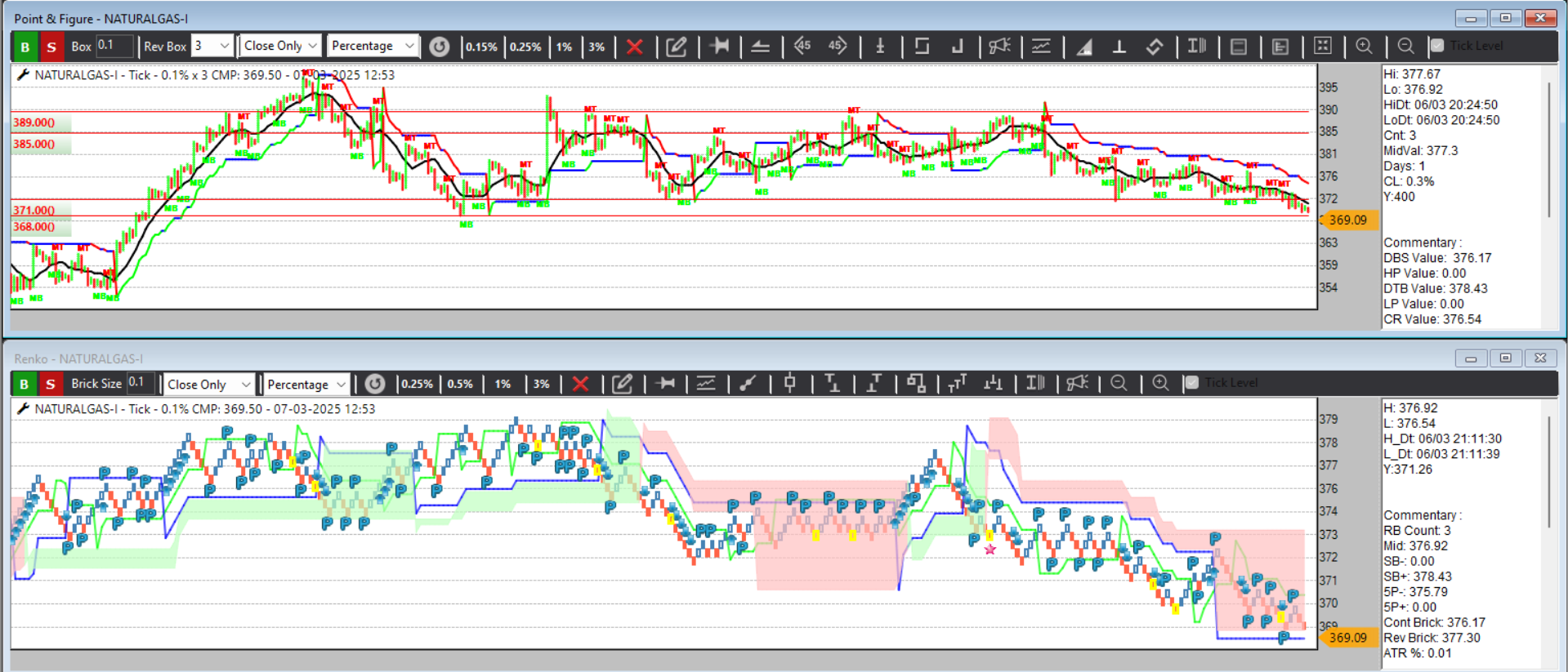Click the Renko side panel scrollbar
This screenshot has height=672, width=1568.
(1549, 472)
